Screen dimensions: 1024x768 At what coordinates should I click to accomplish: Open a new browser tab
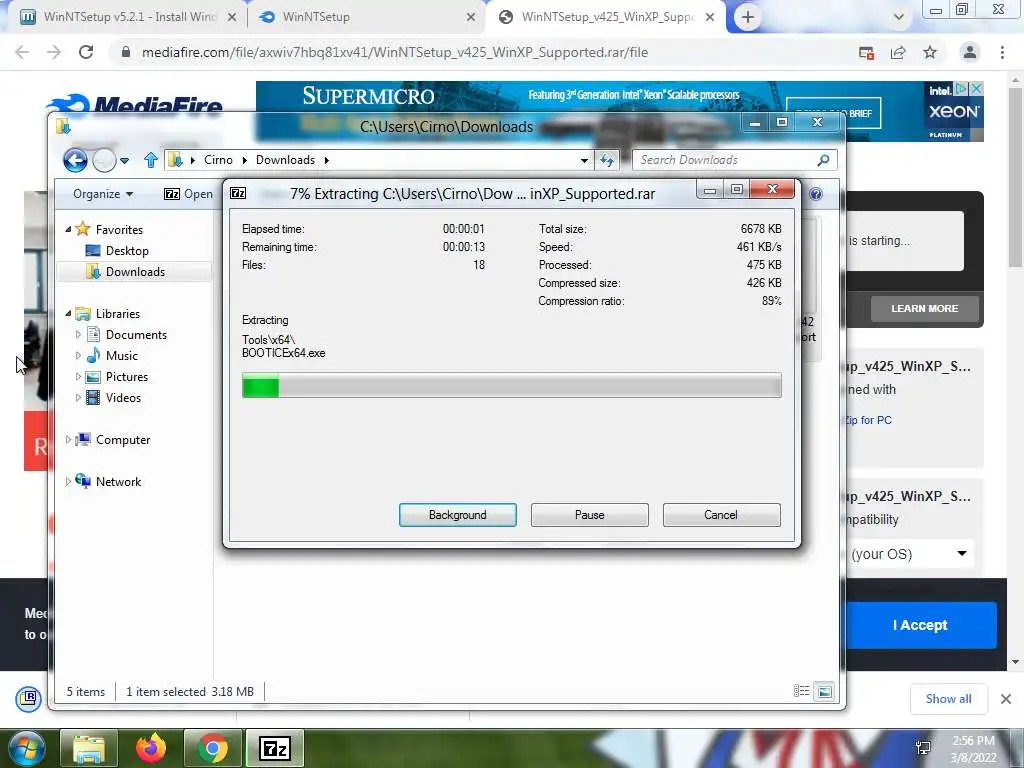tap(748, 17)
